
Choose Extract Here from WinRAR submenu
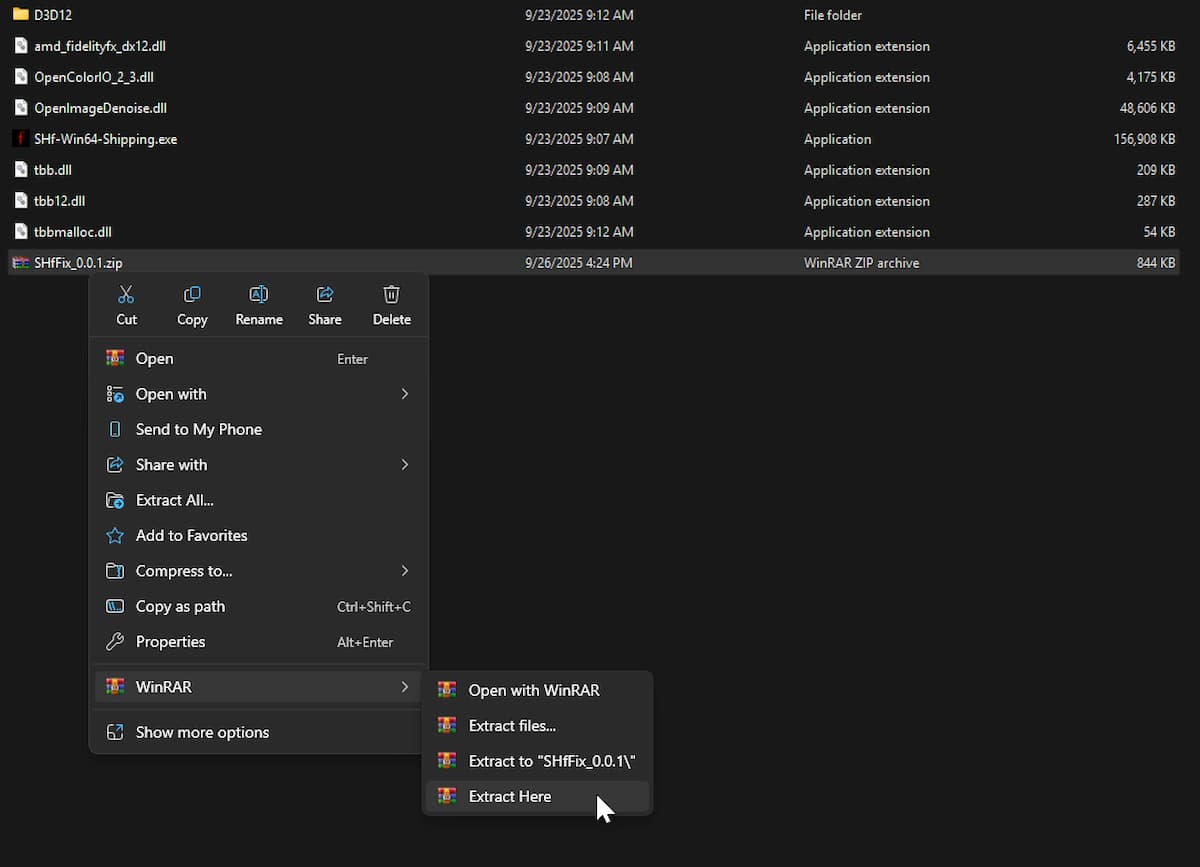point(510,797)
